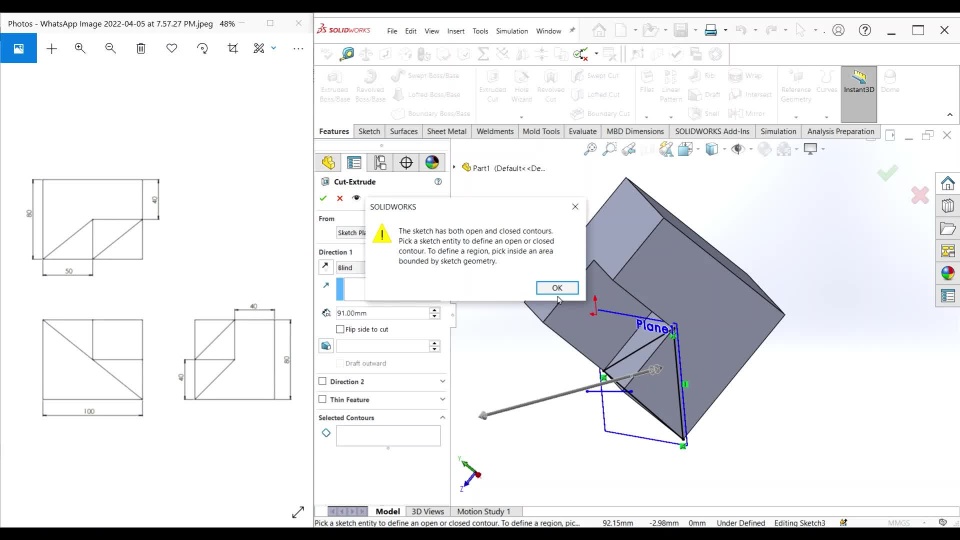The width and height of the screenshot is (960, 540).
Task: Cancel with red corner X in viewport
Action: pyautogui.click(x=920, y=195)
